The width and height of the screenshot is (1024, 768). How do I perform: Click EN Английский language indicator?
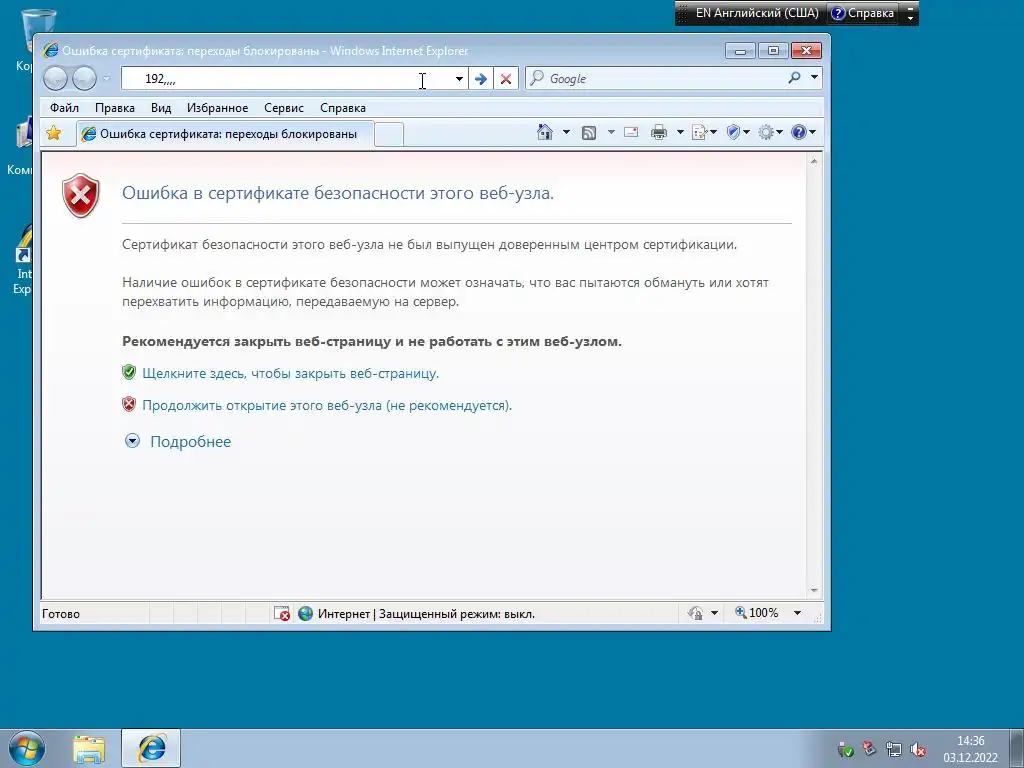point(756,13)
